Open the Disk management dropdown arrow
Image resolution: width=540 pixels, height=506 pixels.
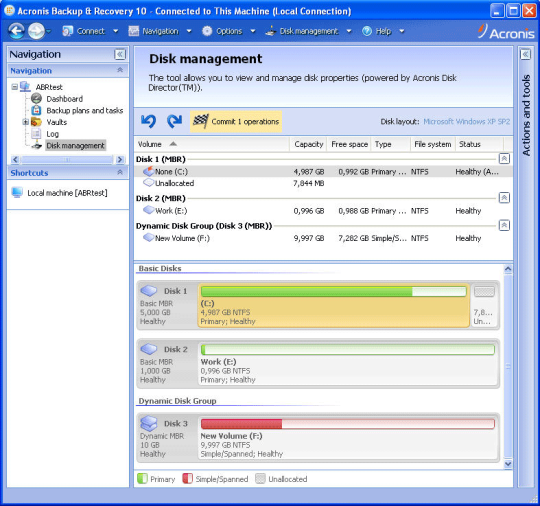(x=349, y=31)
